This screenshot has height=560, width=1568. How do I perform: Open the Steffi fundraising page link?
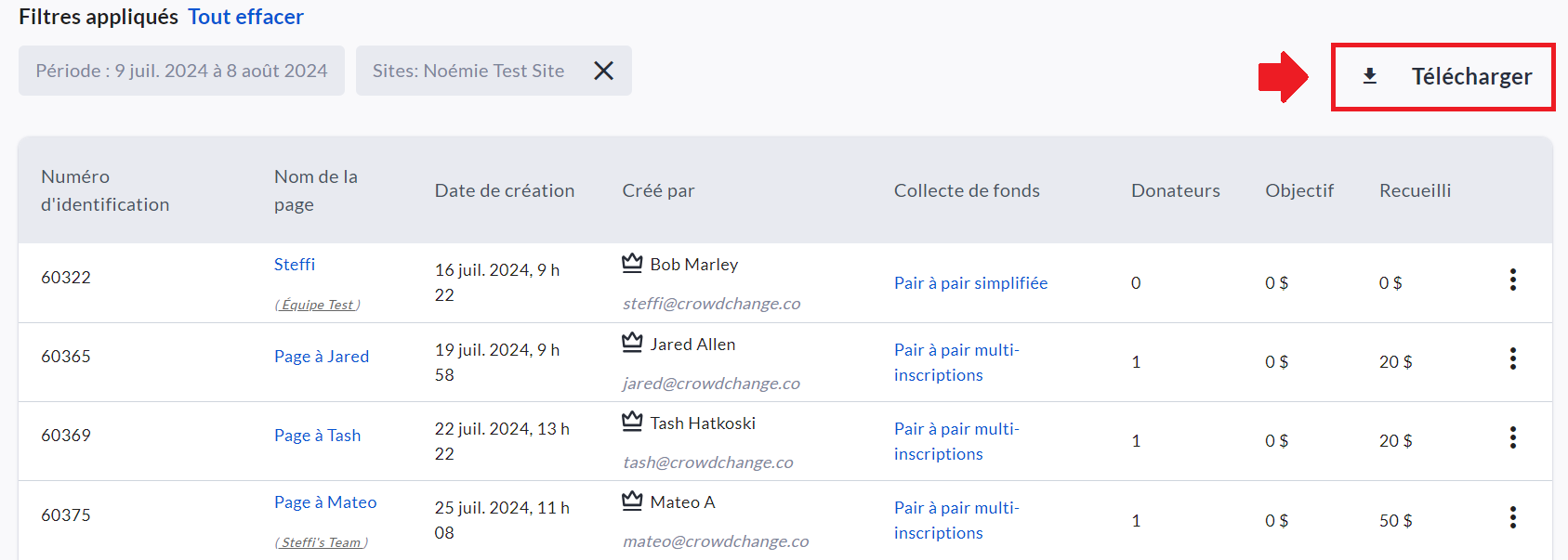(295, 265)
